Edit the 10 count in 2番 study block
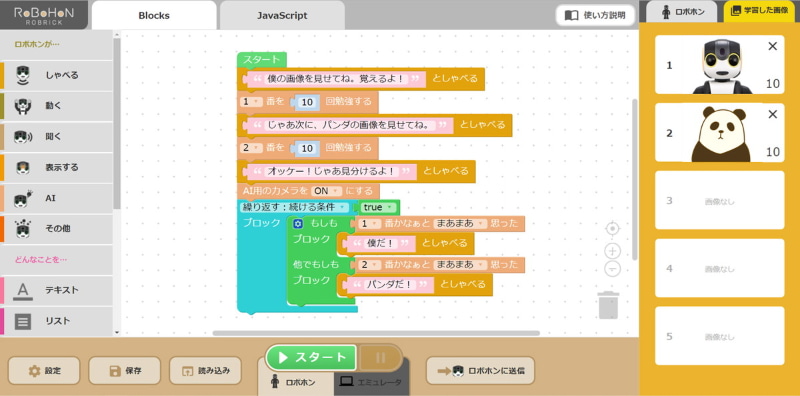Viewport: 800px width, 396px height. [x=307, y=148]
